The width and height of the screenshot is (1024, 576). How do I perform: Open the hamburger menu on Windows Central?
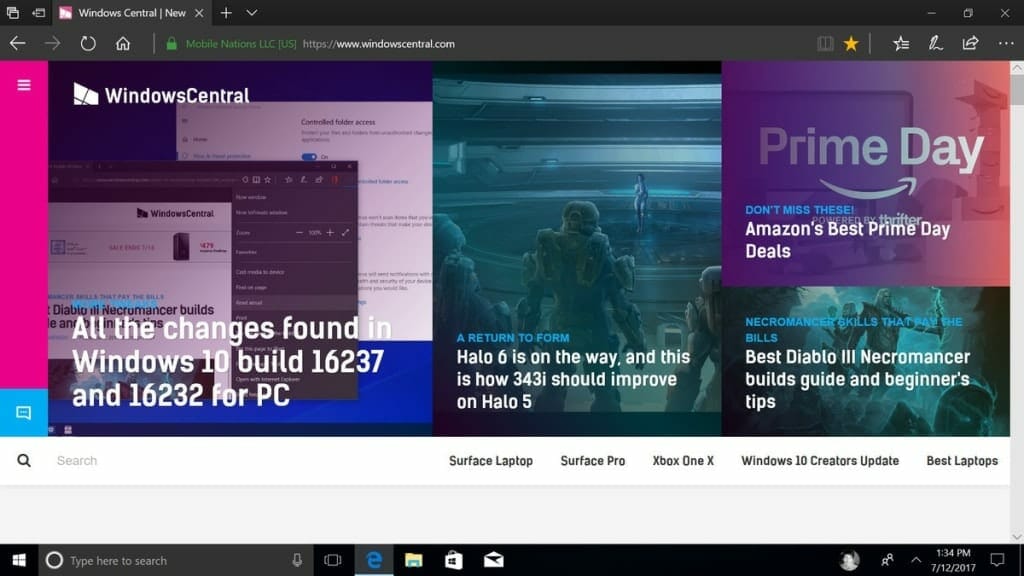click(24, 85)
